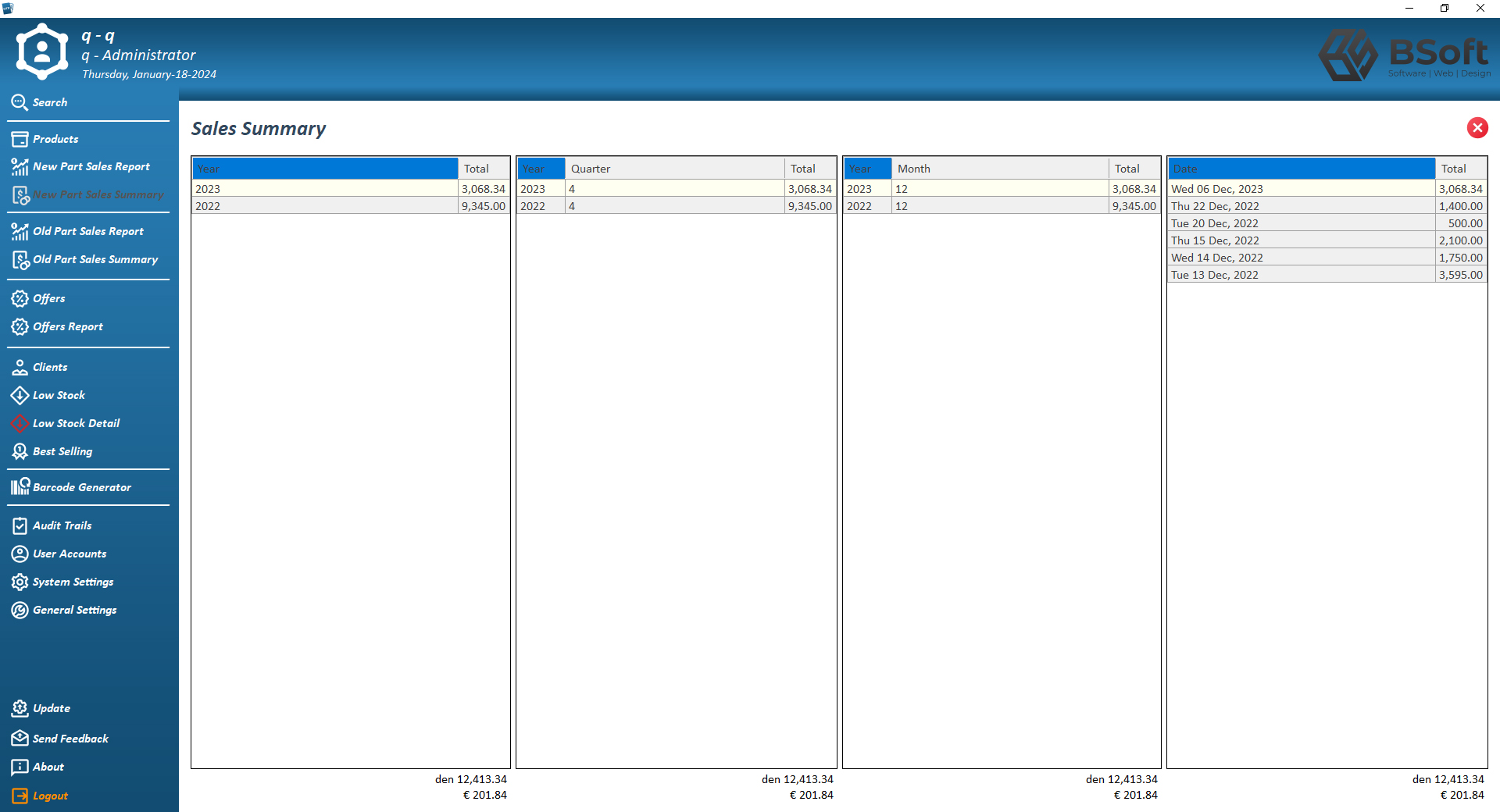Viewport: 1500px width, 812px height.
Task: Click the Audit Trails checklist icon
Action: [20, 525]
